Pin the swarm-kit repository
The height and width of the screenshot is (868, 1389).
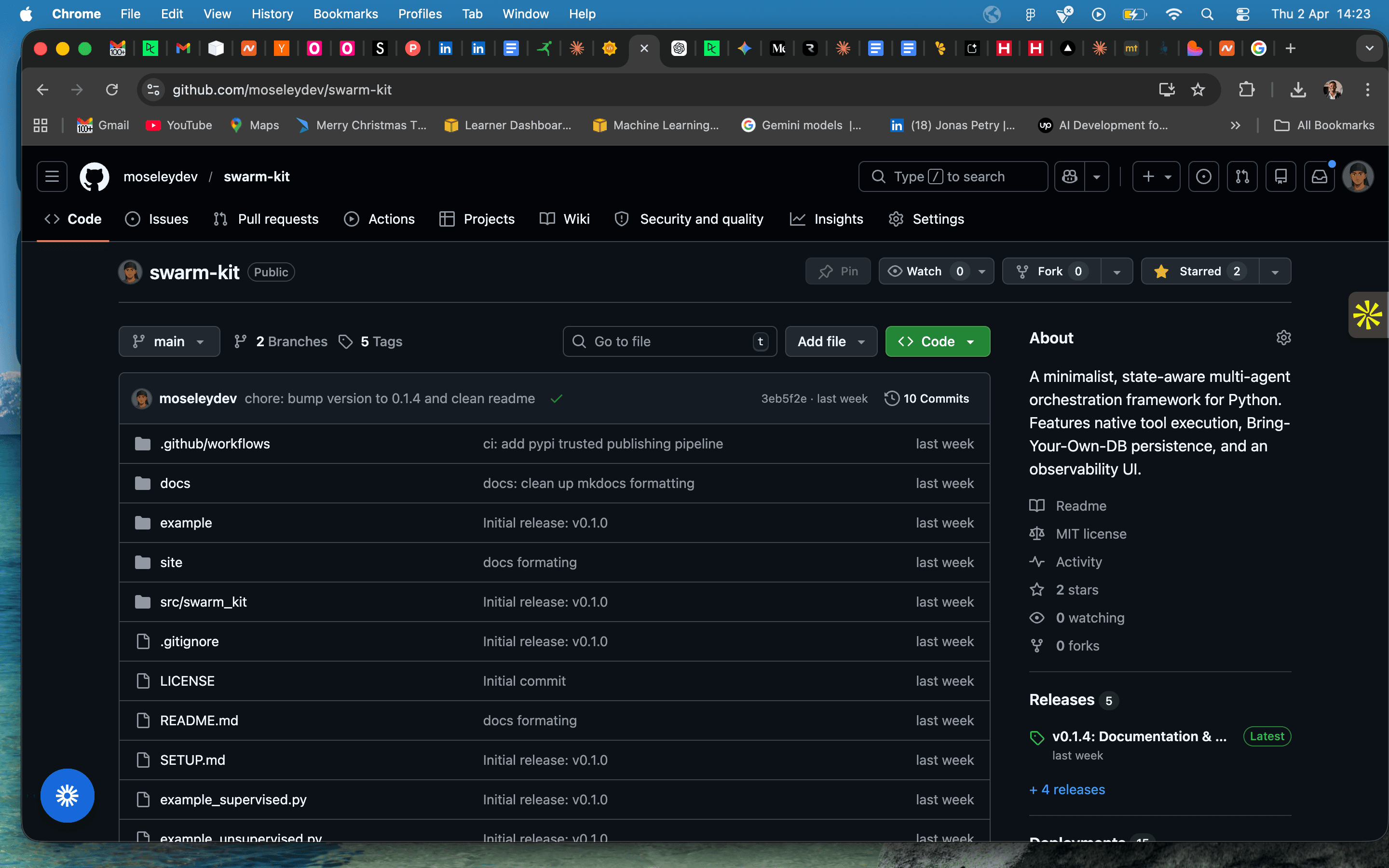[838, 271]
